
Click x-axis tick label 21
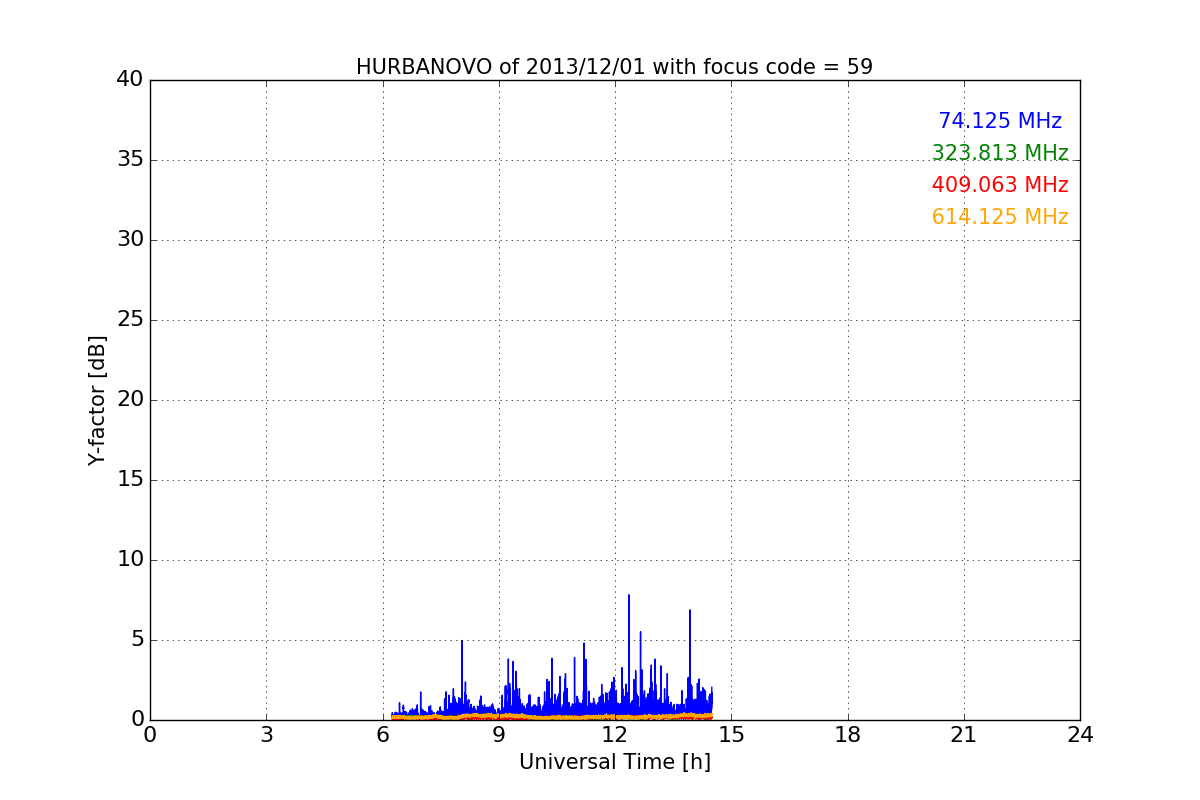click(964, 735)
